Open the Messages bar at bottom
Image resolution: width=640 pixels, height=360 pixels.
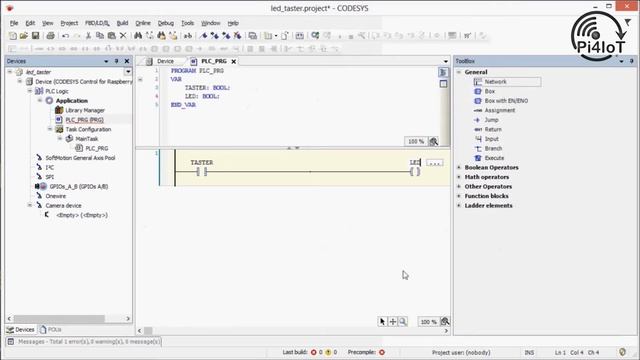coord(84,341)
